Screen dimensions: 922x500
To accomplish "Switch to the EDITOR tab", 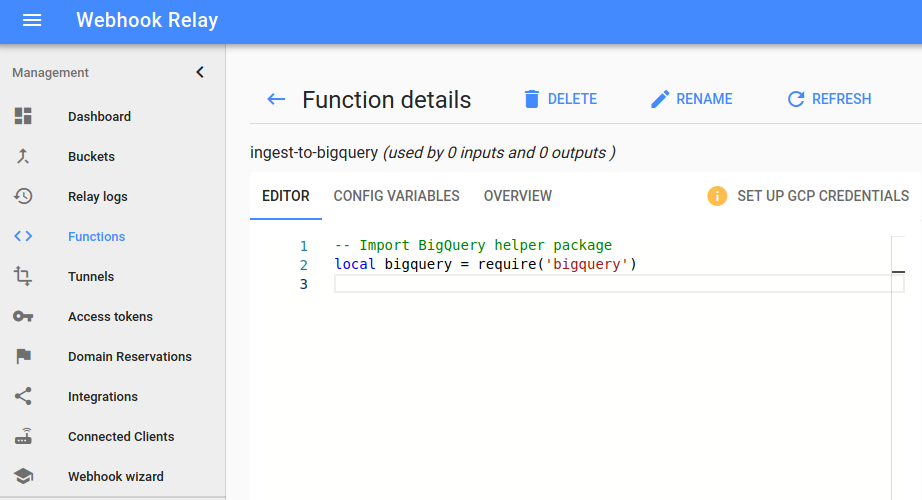I will (x=286, y=196).
